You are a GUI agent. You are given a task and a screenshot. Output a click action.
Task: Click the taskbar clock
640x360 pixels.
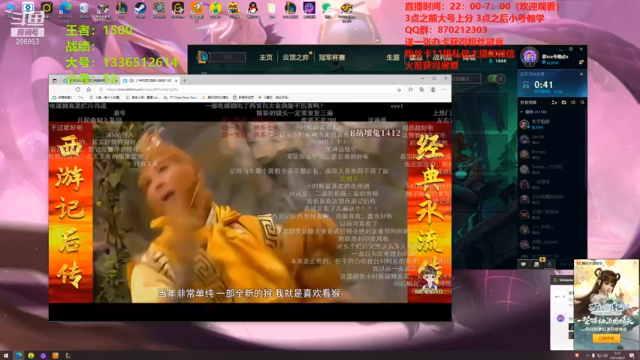click(x=618, y=356)
